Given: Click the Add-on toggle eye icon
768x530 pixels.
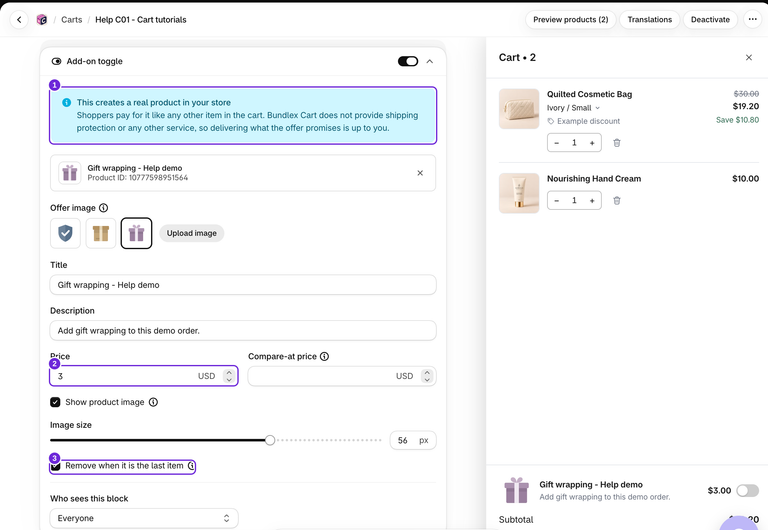Looking at the screenshot, I should click(x=56, y=61).
